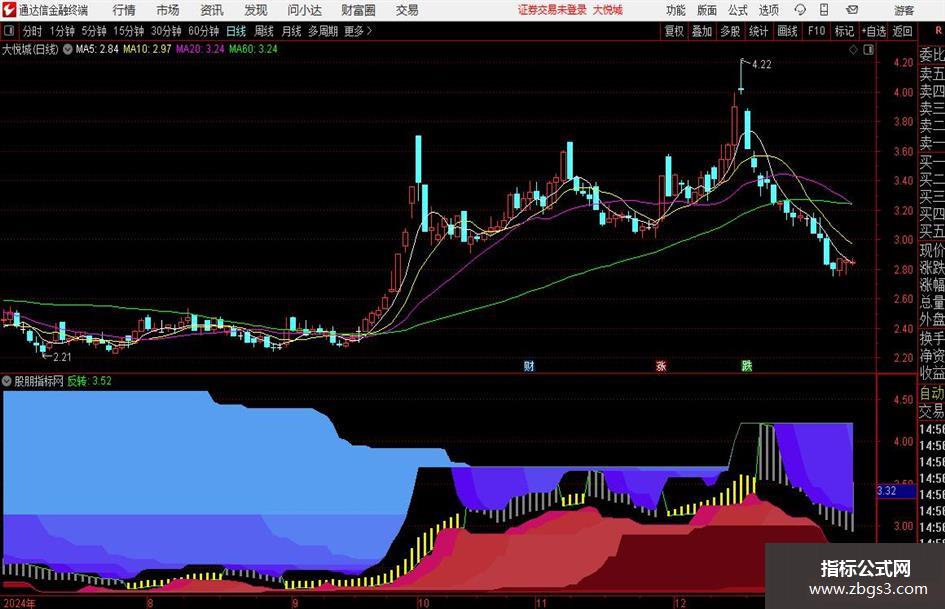Image resolution: width=945 pixels, height=609 pixels.
Task: Toggle the right info panel icon
Action: coord(868,50)
